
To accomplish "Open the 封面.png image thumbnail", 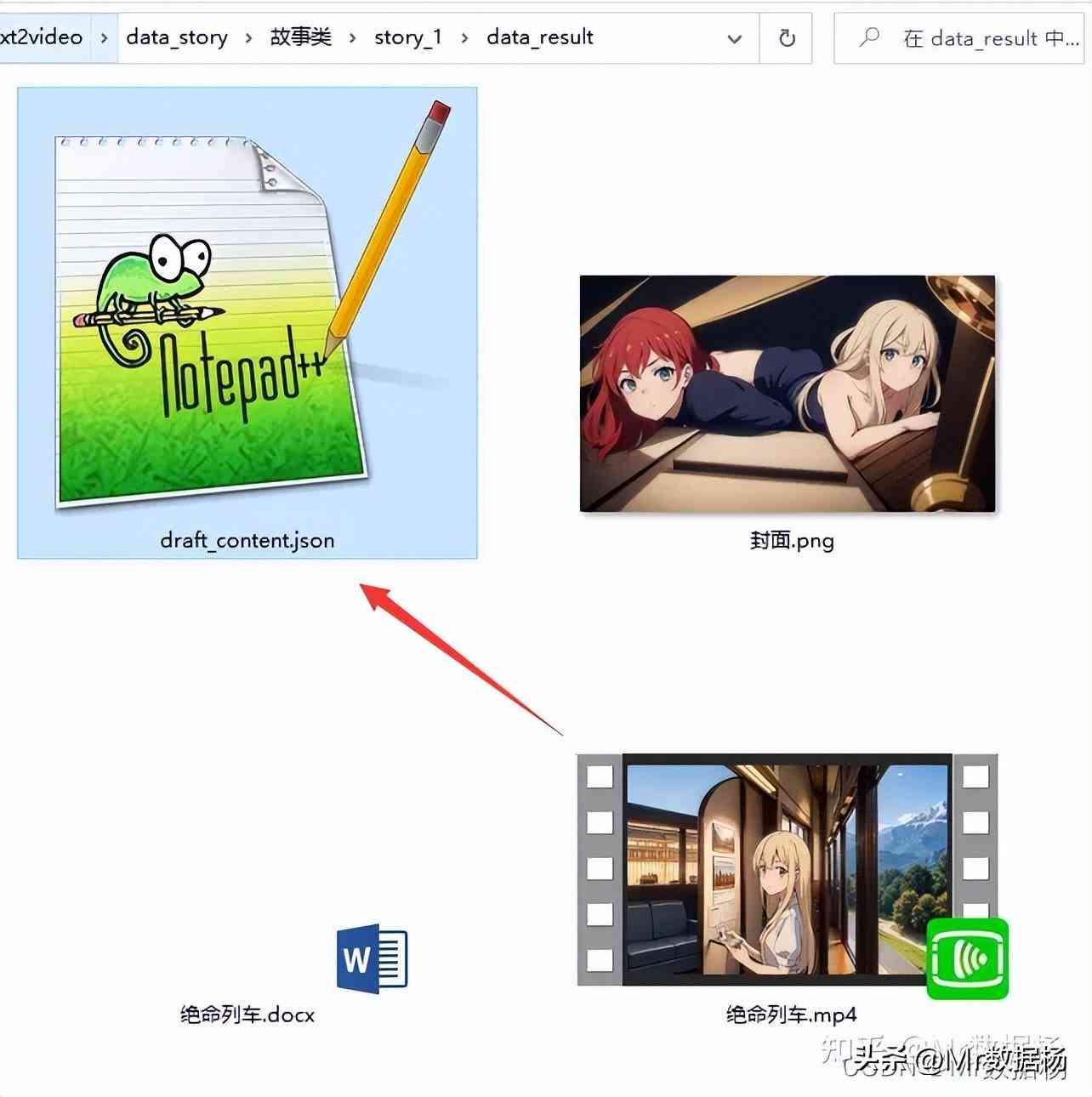I will point(788,394).
